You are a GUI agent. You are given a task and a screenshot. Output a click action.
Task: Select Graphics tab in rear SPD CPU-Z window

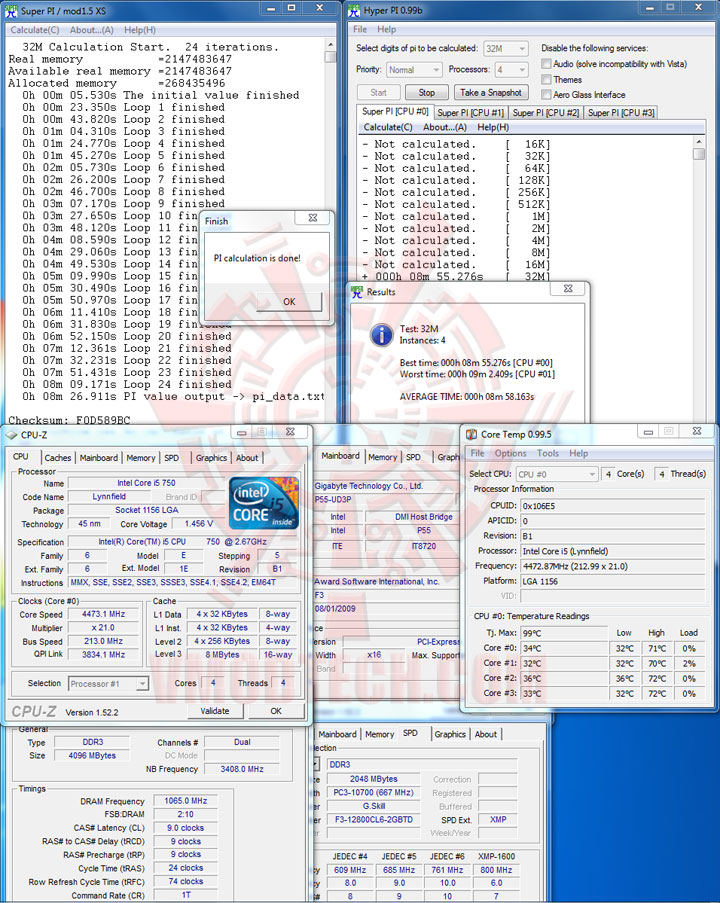pos(450,734)
